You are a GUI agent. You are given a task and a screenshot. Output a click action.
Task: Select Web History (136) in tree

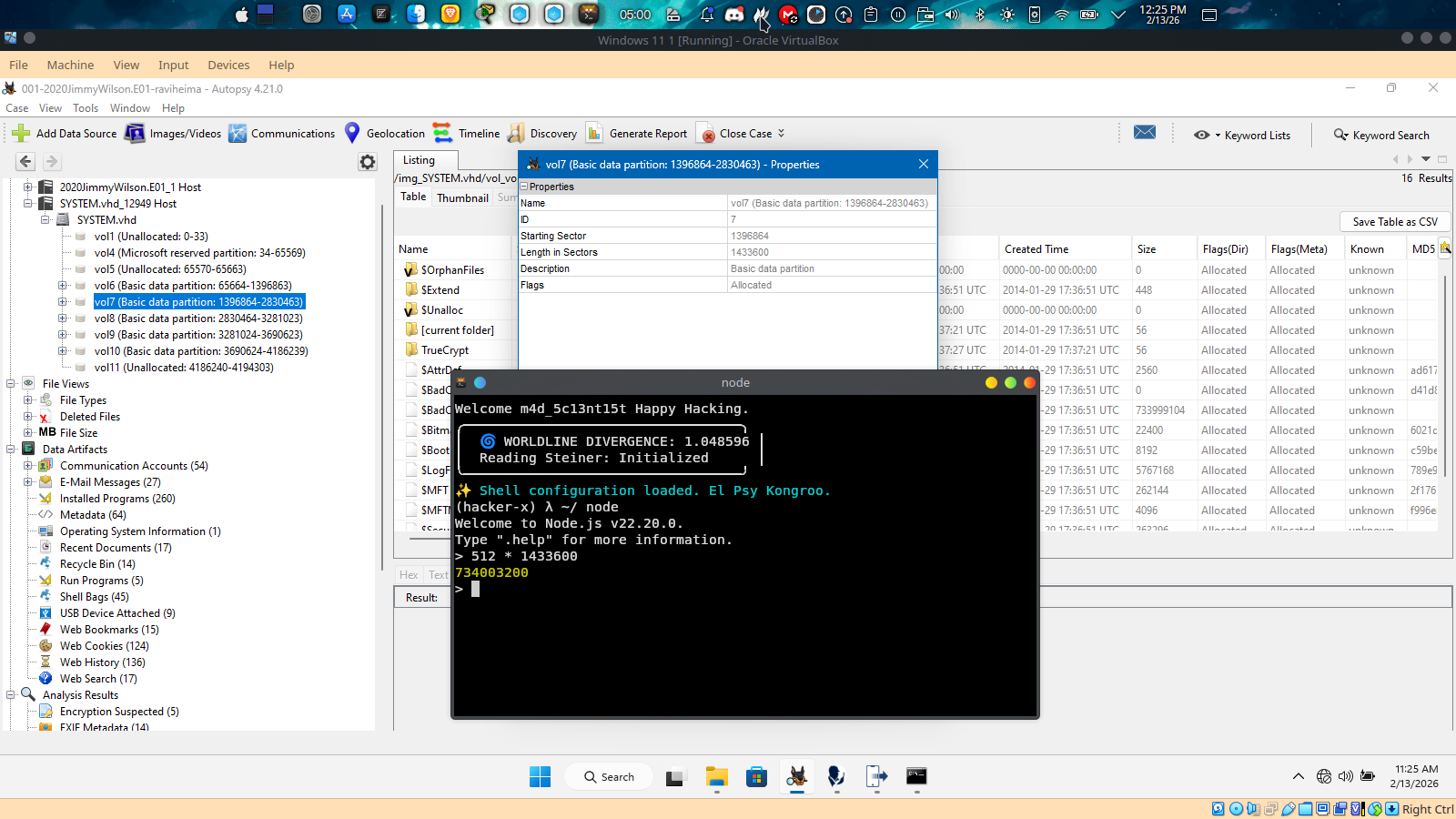click(102, 662)
